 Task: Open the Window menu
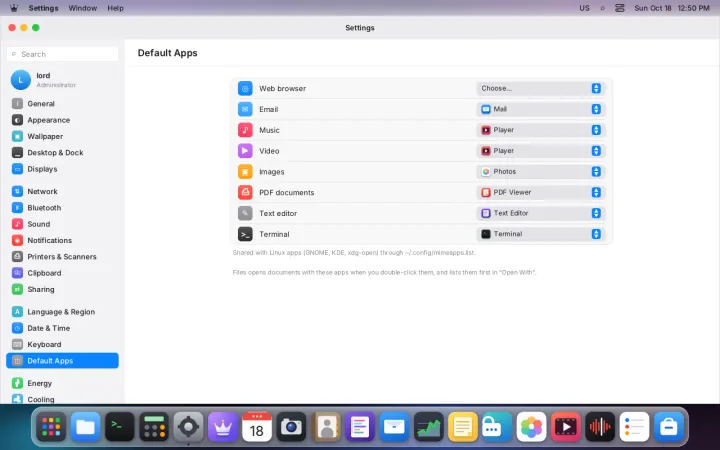(83, 8)
